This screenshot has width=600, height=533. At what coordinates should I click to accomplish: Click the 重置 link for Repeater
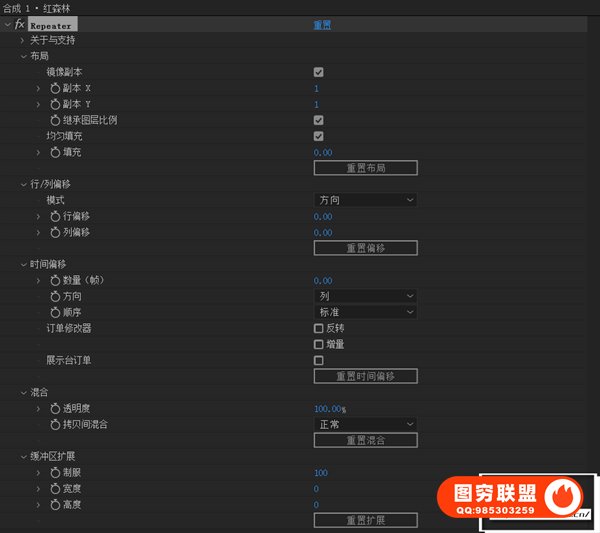(323, 25)
